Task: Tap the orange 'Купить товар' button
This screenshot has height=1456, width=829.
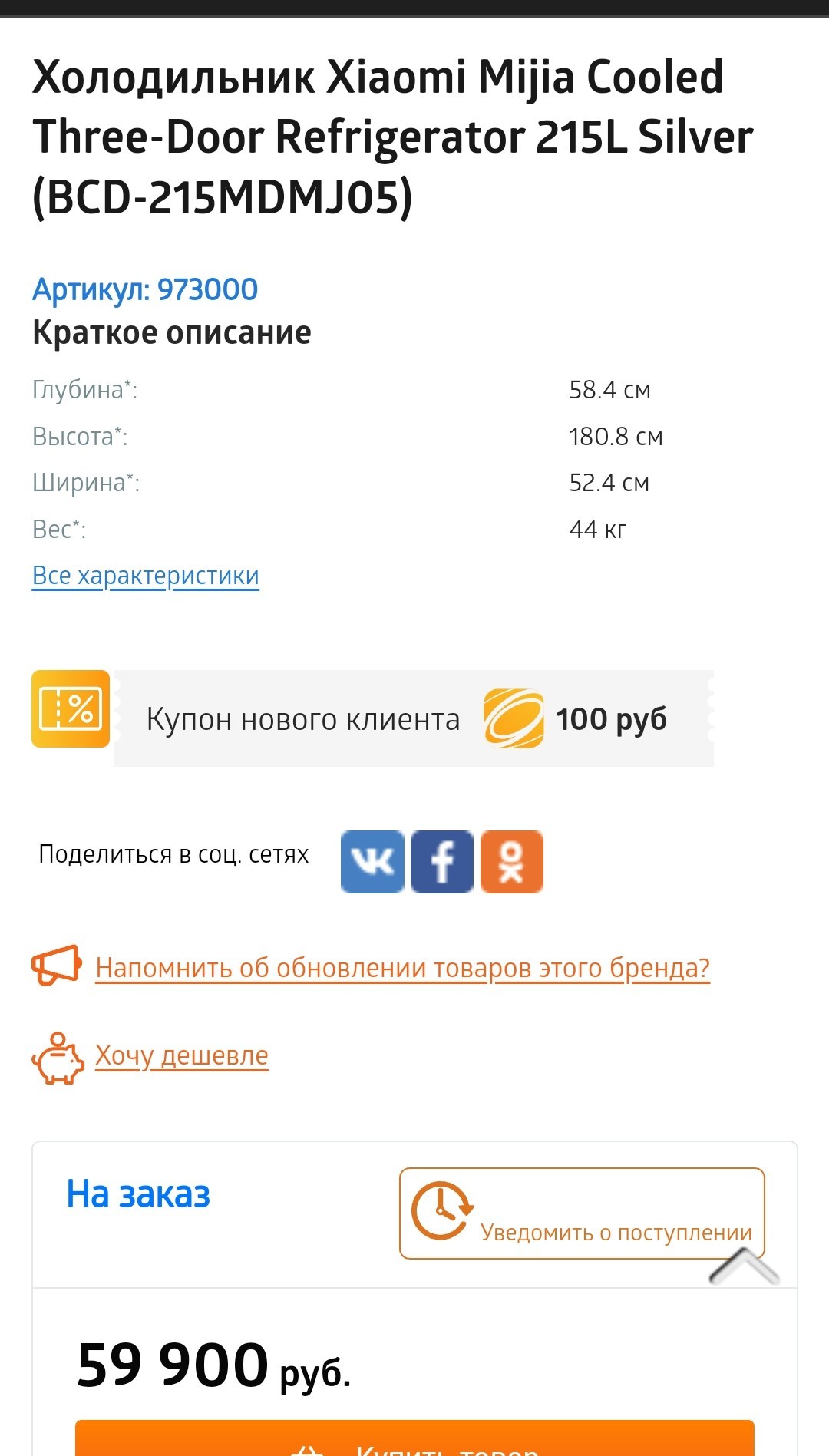Action: click(x=414, y=1438)
